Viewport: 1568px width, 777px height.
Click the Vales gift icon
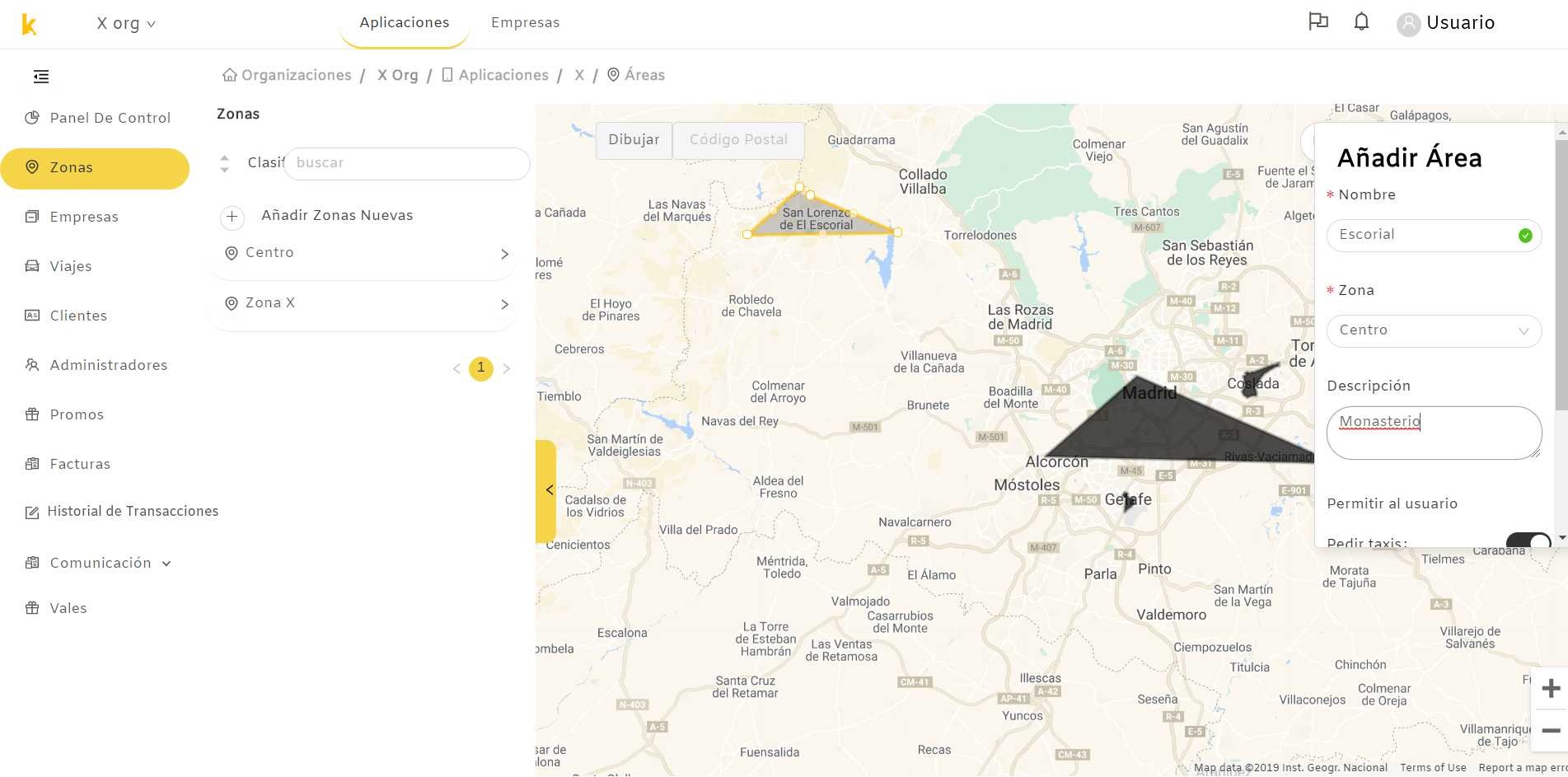tap(32, 608)
